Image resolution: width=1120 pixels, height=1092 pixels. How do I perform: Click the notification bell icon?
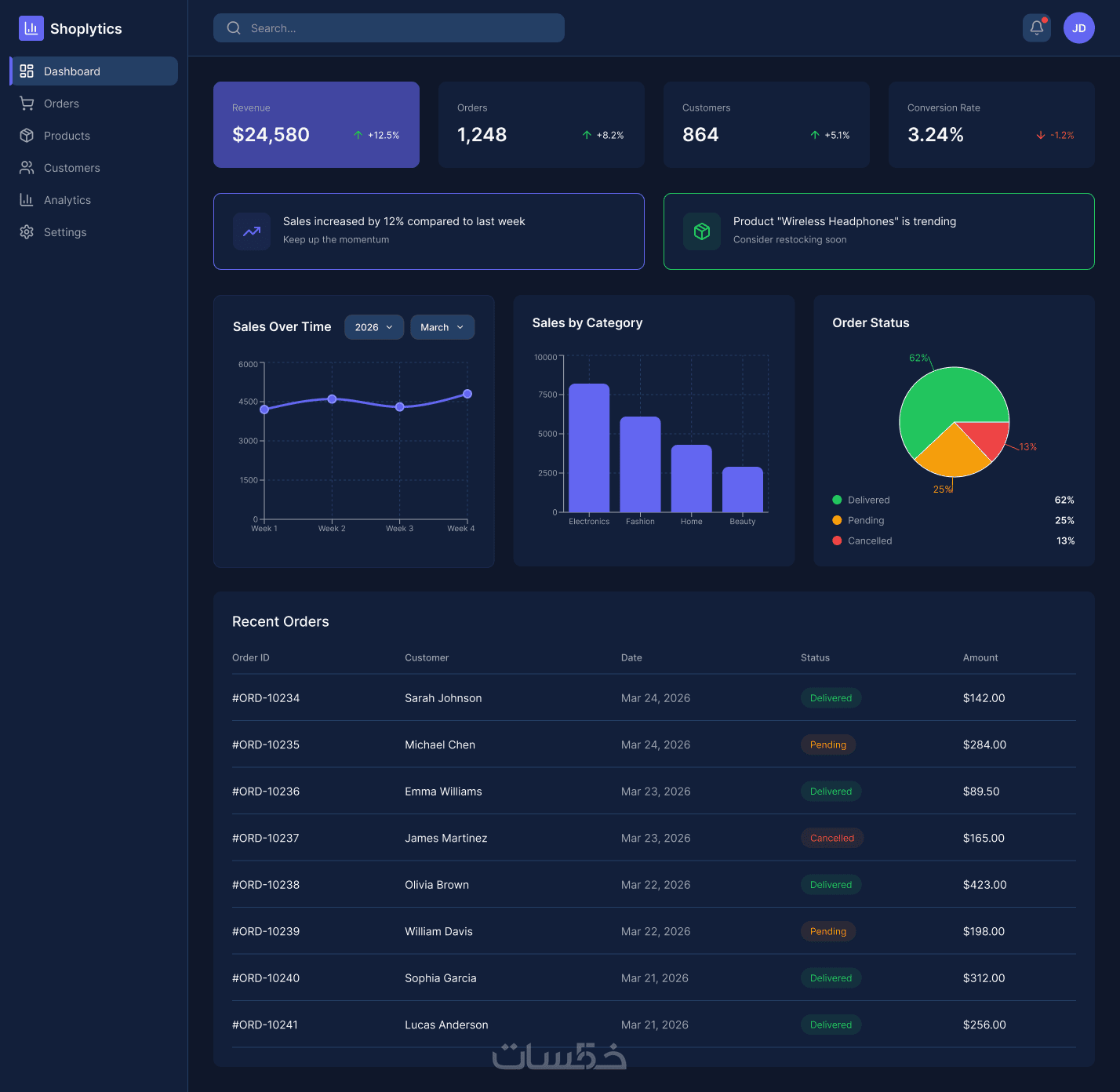(1036, 28)
